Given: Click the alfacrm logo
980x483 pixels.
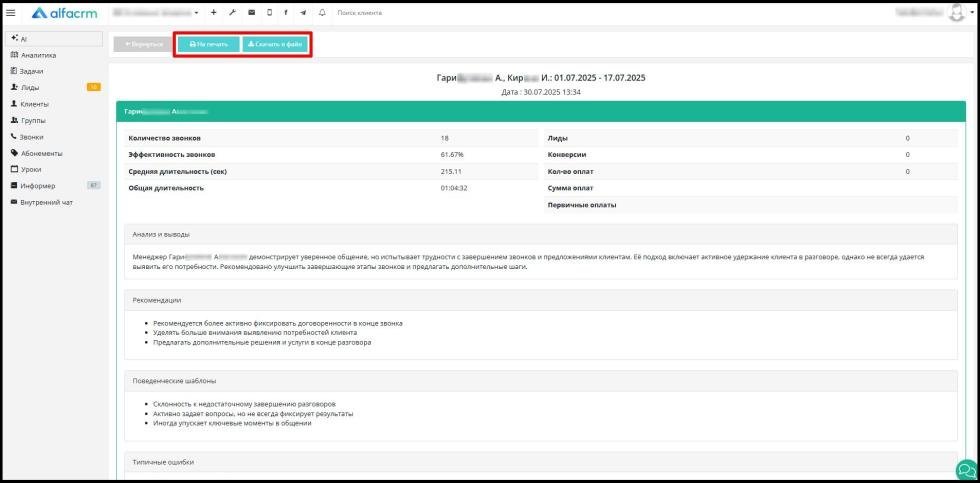Looking at the screenshot, I should 64,12.
